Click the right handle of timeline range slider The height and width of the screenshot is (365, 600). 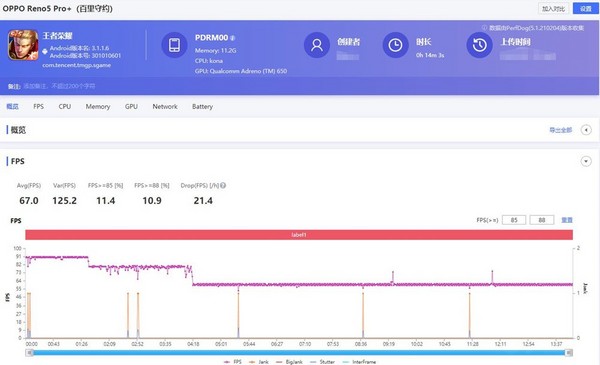569,353
